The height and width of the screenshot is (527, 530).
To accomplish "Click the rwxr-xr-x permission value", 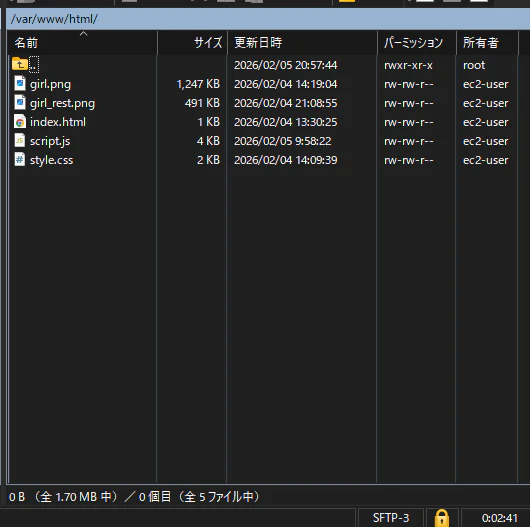I will (x=408, y=65).
